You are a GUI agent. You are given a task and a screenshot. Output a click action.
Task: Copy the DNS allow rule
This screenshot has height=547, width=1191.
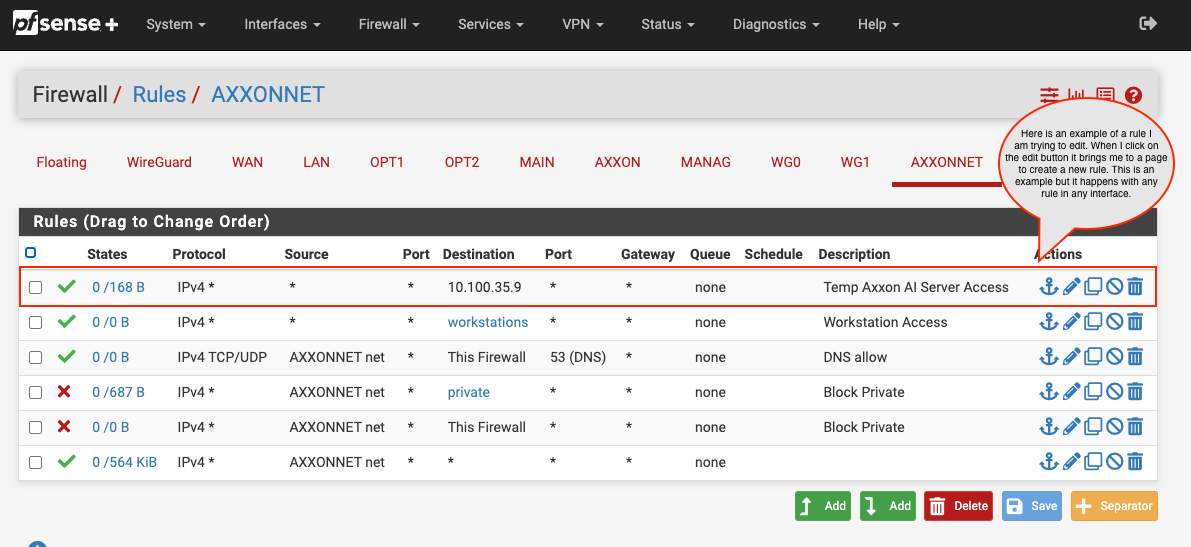[1092, 357]
